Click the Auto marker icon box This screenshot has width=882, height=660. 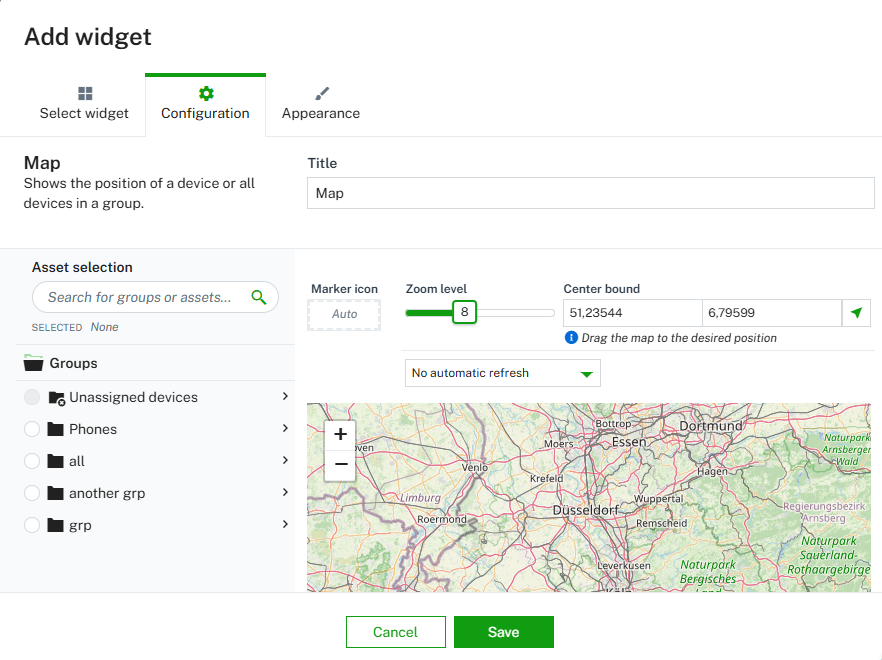pos(344,314)
